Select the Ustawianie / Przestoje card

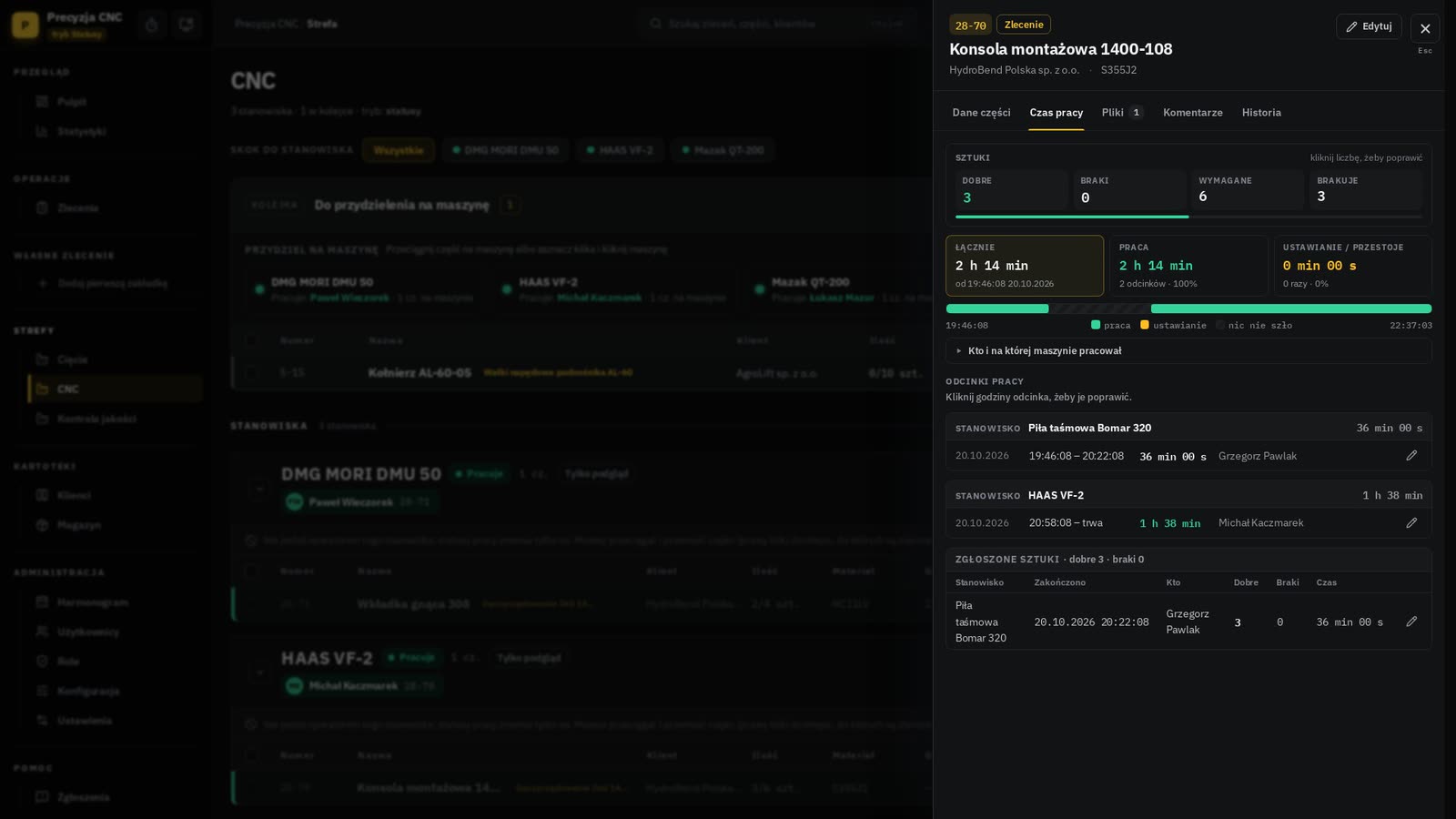[1352, 266]
